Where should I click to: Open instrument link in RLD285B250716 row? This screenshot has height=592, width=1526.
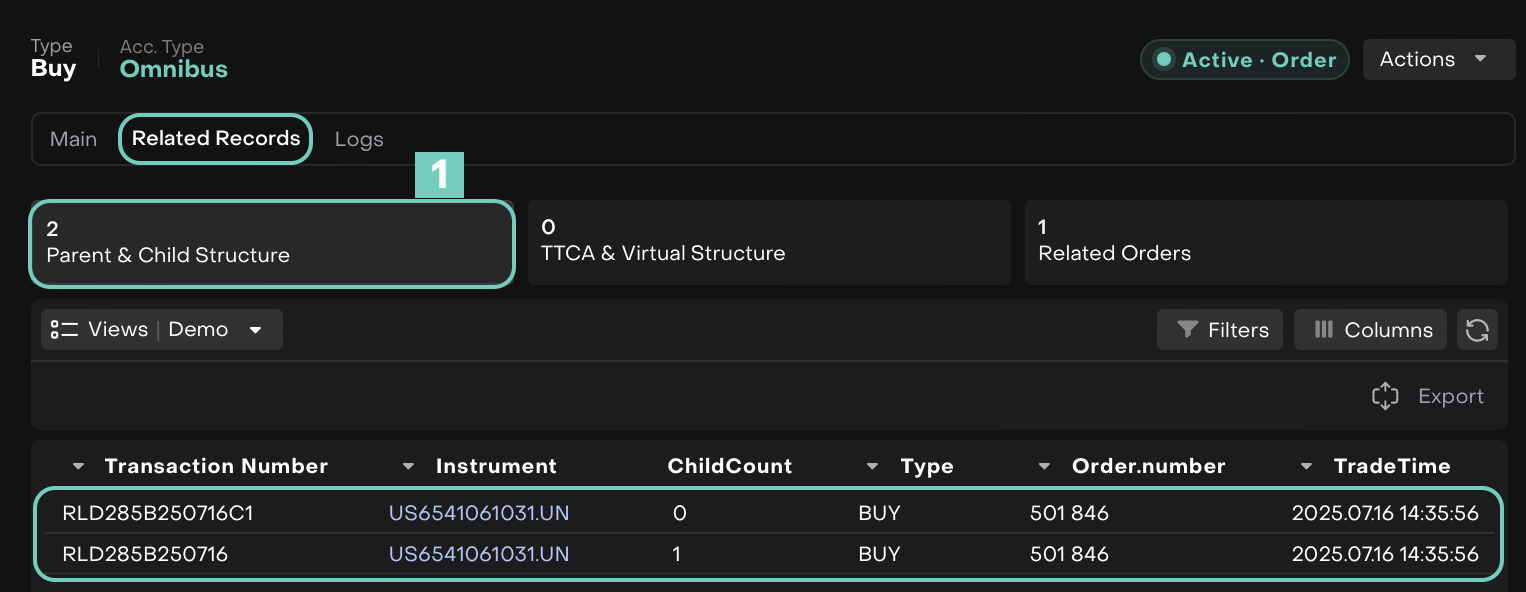tap(479, 554)
